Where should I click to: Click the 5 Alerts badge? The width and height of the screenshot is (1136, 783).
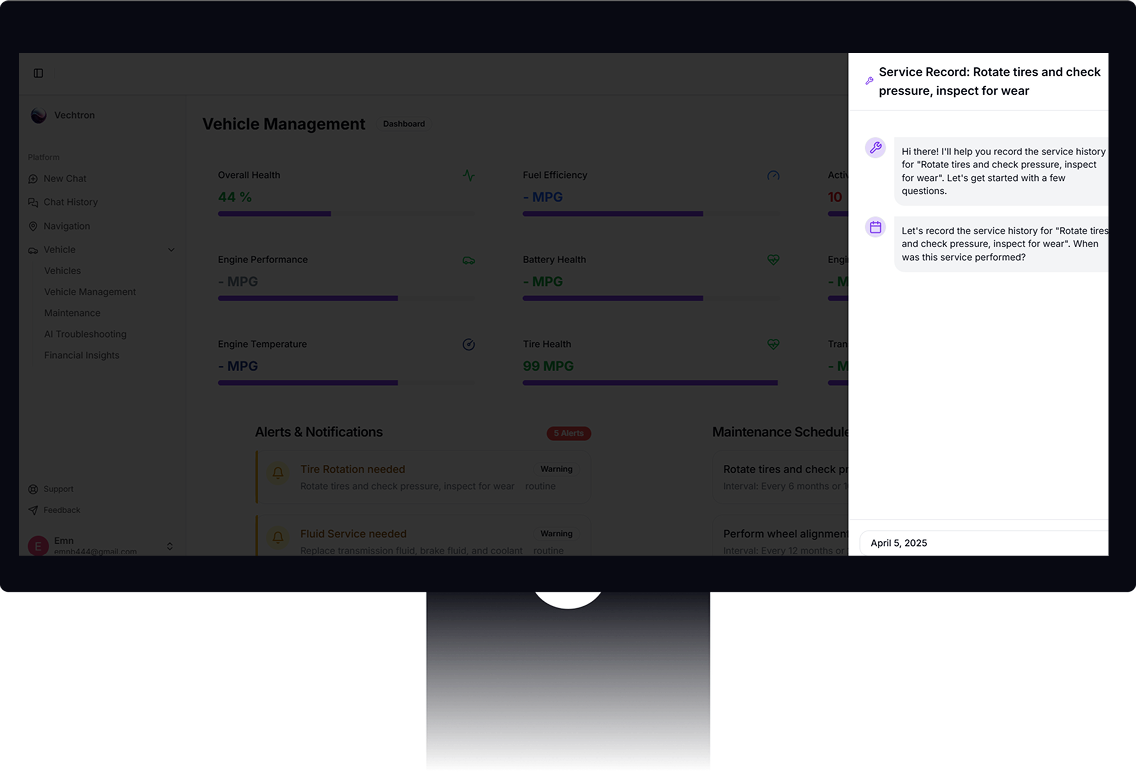click(x=568, y=433)
